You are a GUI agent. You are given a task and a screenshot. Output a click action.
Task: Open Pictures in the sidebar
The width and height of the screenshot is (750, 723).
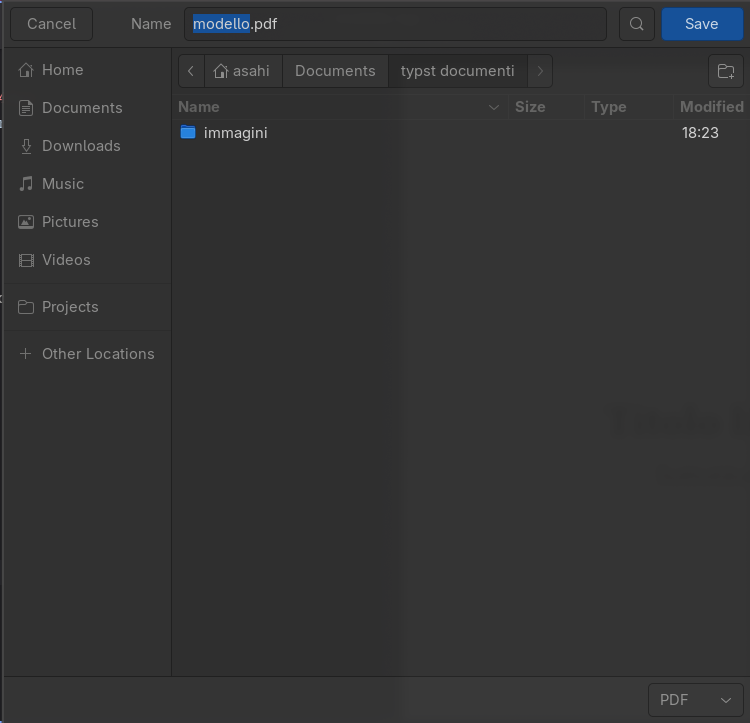pyautogui.click(x=88, y=222)
